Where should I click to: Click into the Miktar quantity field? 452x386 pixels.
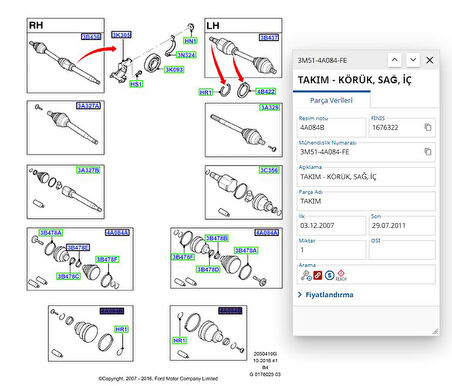[332, 250]
